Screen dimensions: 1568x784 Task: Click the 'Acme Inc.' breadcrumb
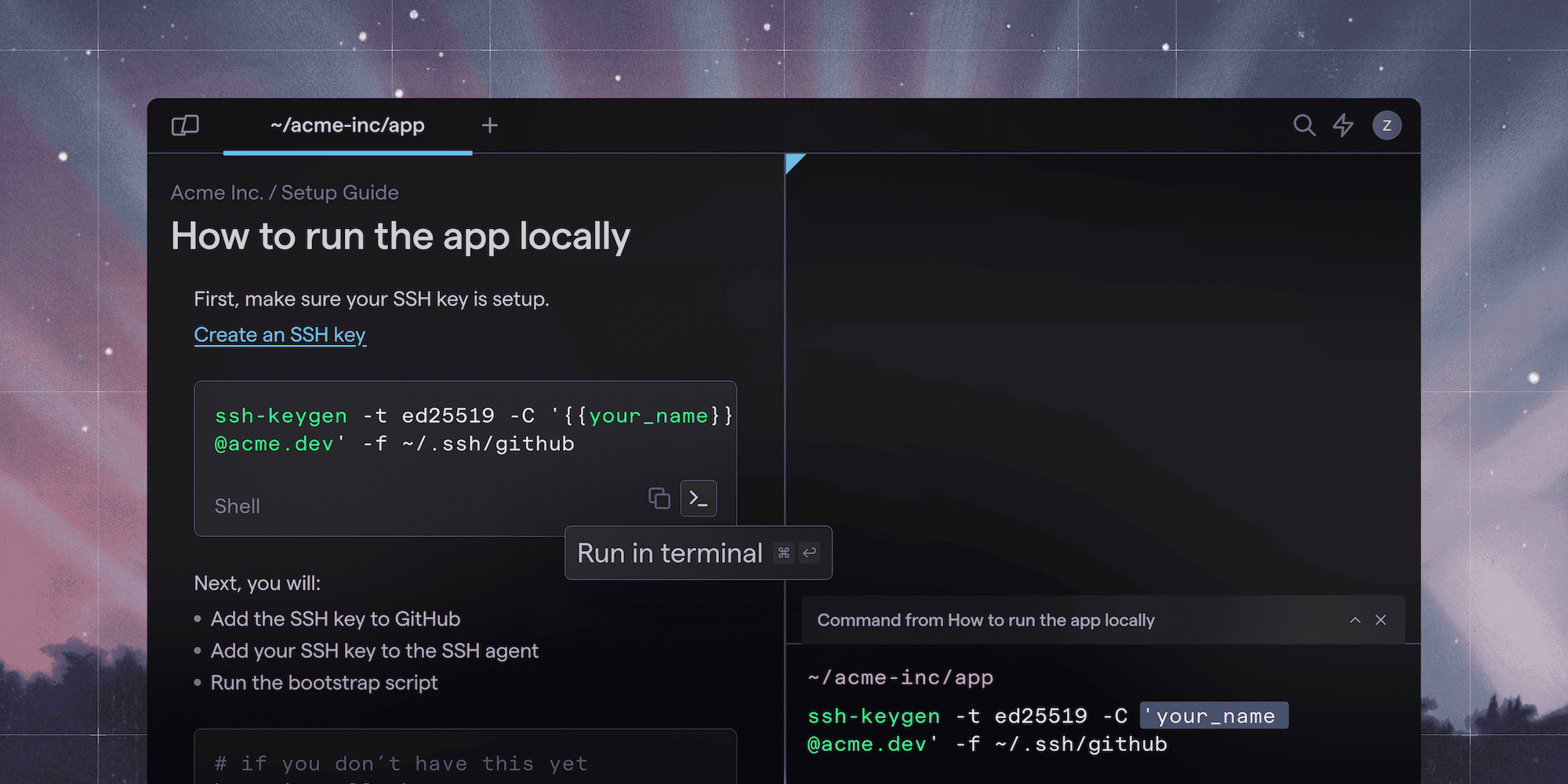click(x=217, y=192)
